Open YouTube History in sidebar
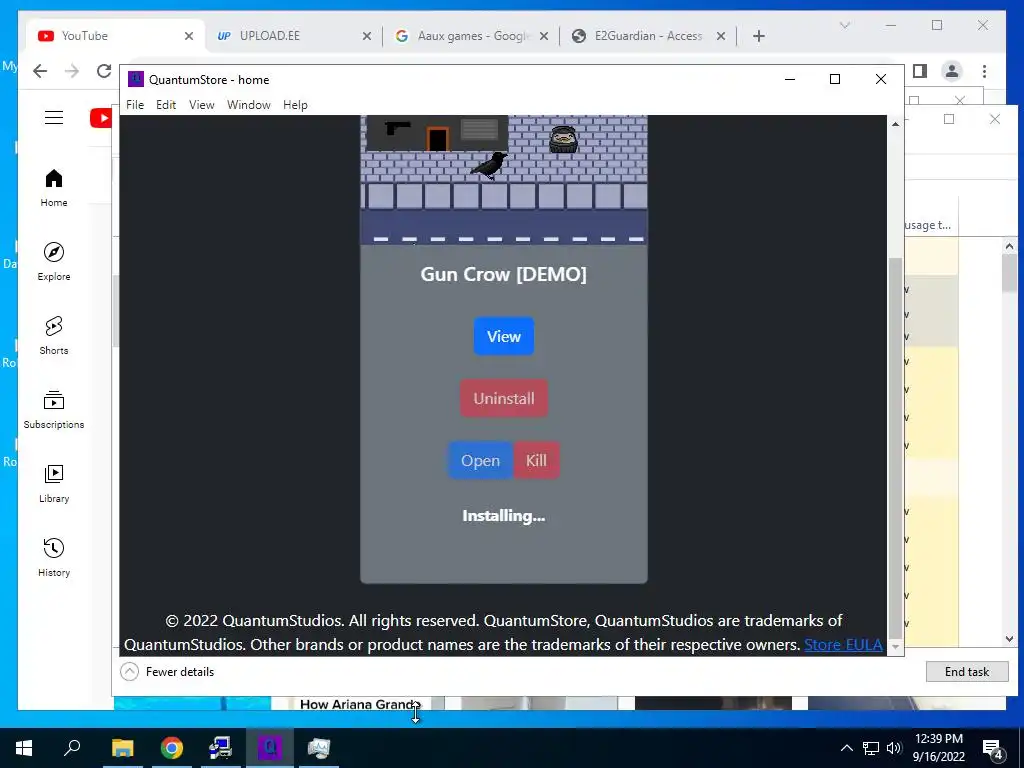This screenshot has width=1024, height=768. click(54, 557)
